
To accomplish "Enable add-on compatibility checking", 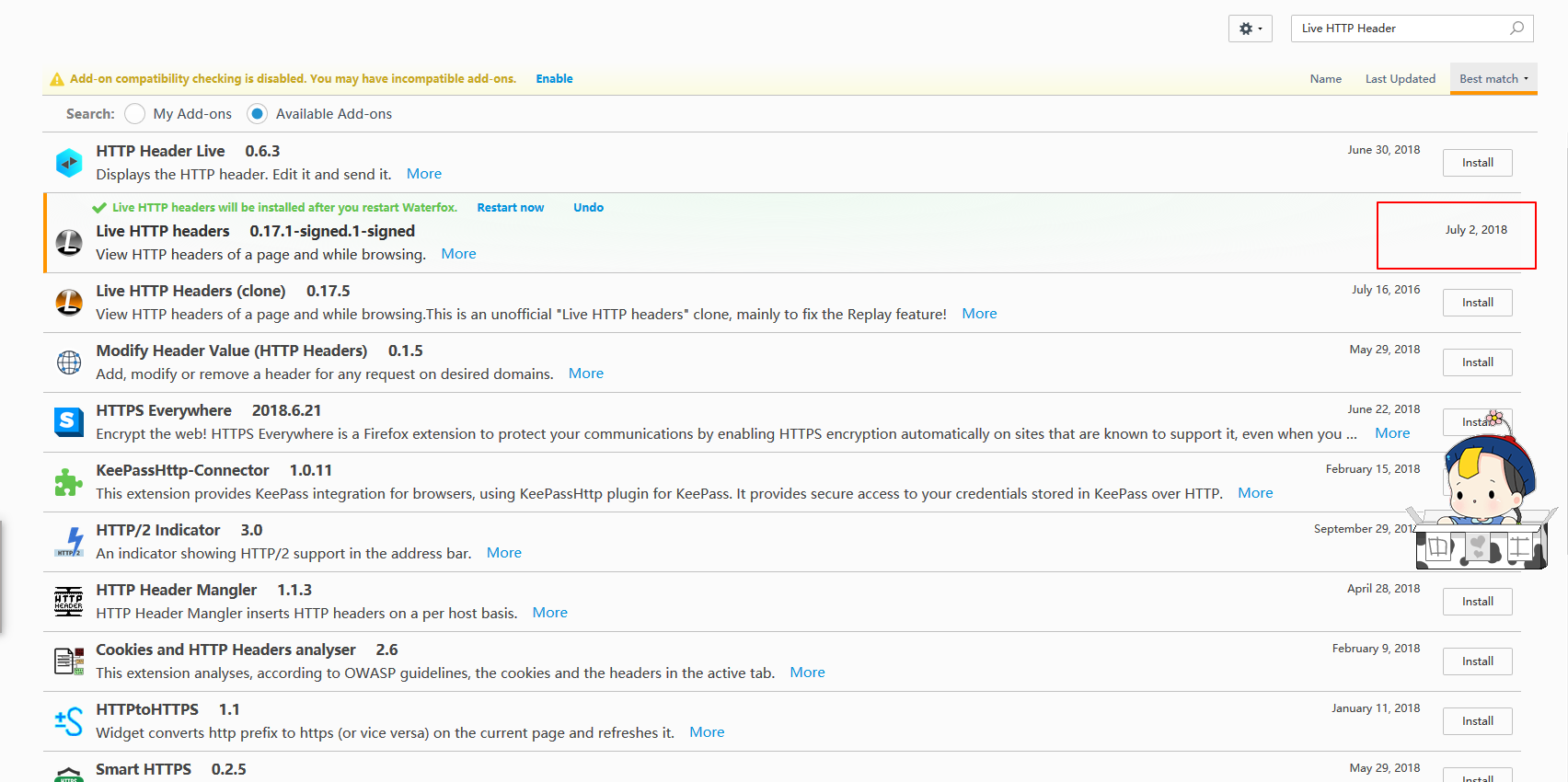I will coord(554,79).
